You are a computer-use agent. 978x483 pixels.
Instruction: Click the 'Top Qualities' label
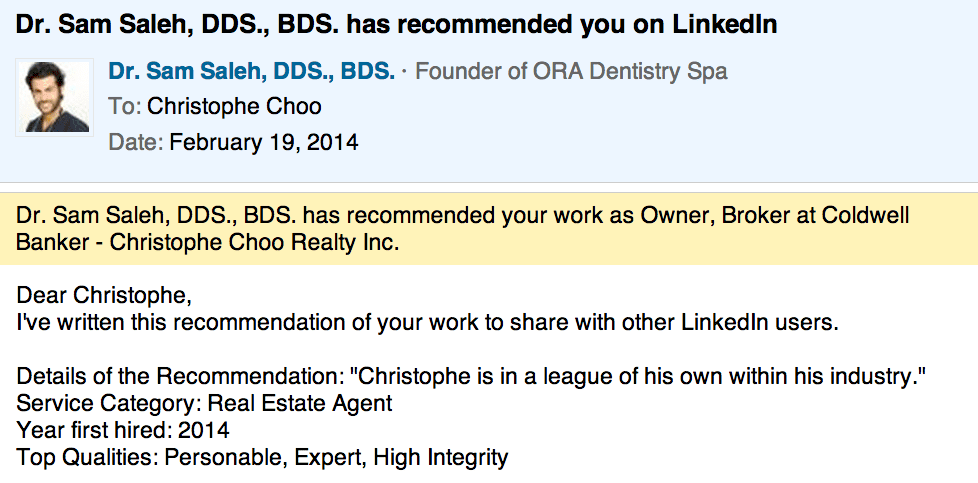coord(86,458)
